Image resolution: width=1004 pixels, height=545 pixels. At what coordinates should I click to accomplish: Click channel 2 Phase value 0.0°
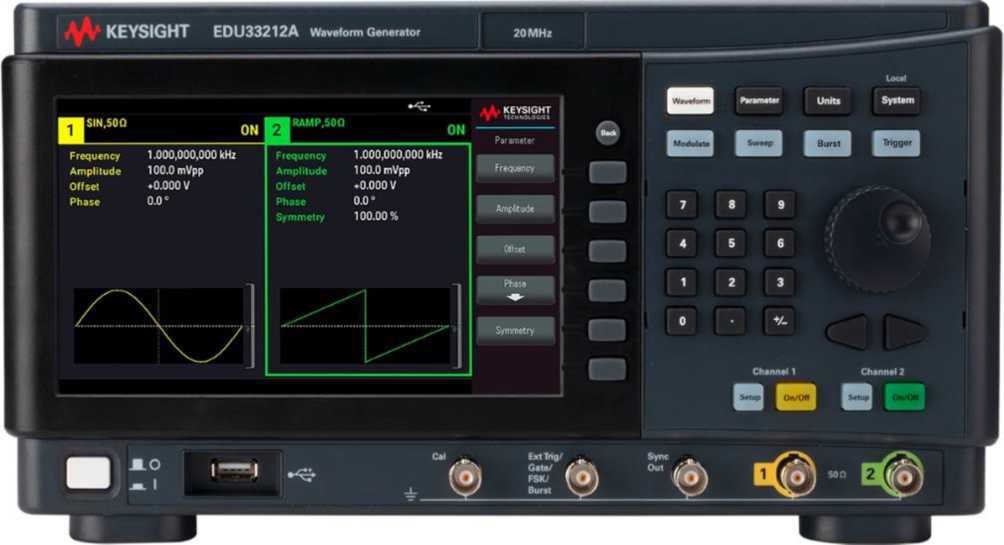click(x=364, y=201)
